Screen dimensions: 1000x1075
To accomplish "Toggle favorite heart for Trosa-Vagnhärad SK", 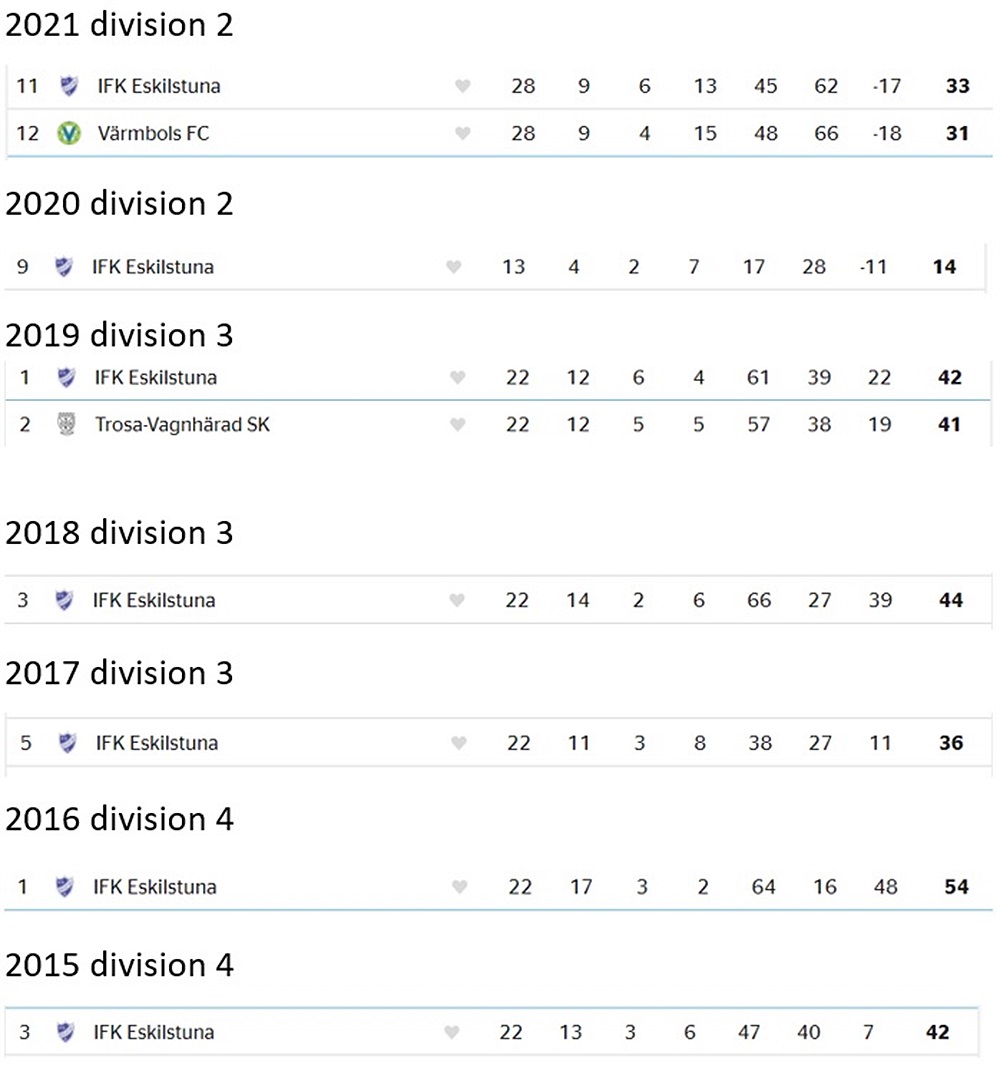I will (x=457, y=424).
